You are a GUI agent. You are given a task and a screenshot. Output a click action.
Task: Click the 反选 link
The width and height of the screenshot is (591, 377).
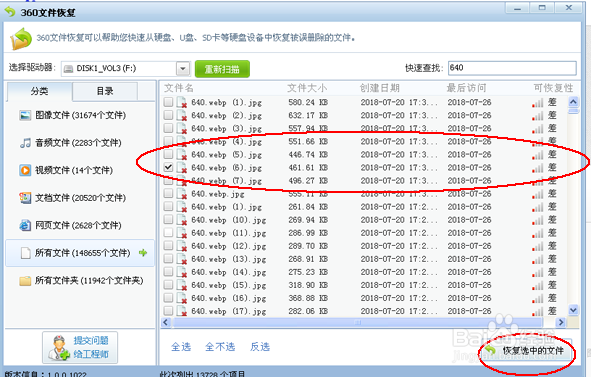click(260, 347)
